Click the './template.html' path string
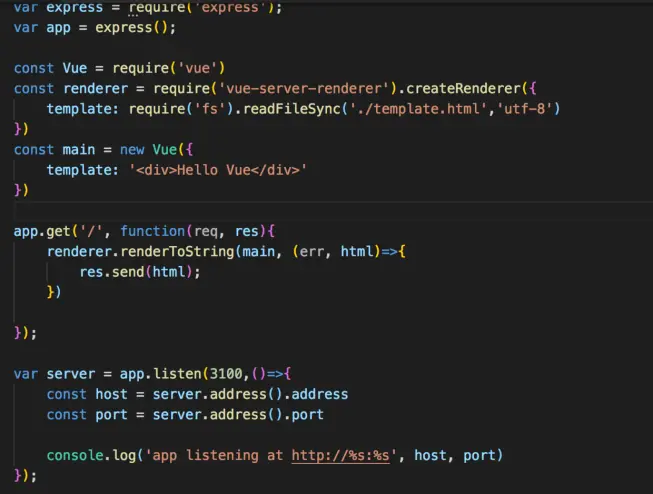653x494 pixels. point(418,109)
